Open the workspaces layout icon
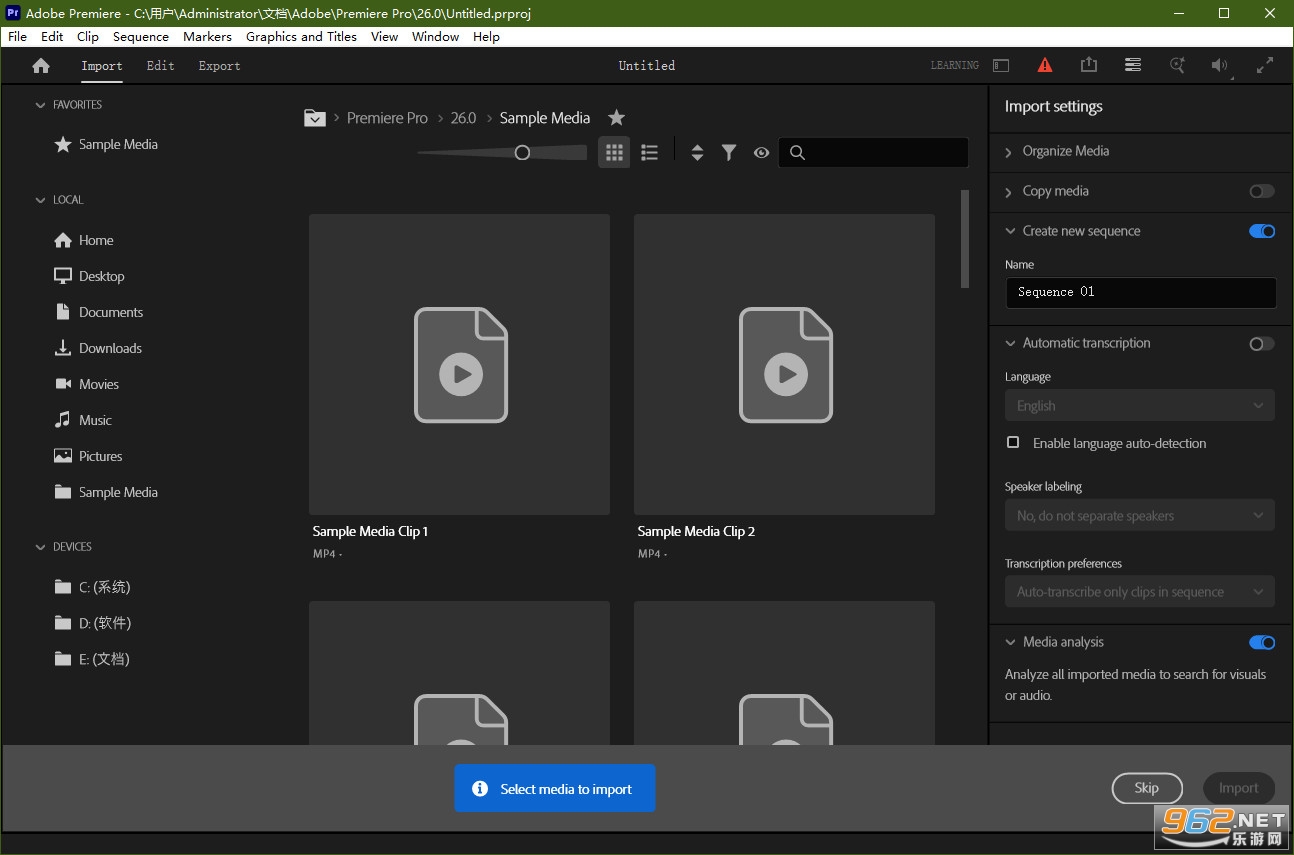The image size is (1294, 855). coord(1133,65)
